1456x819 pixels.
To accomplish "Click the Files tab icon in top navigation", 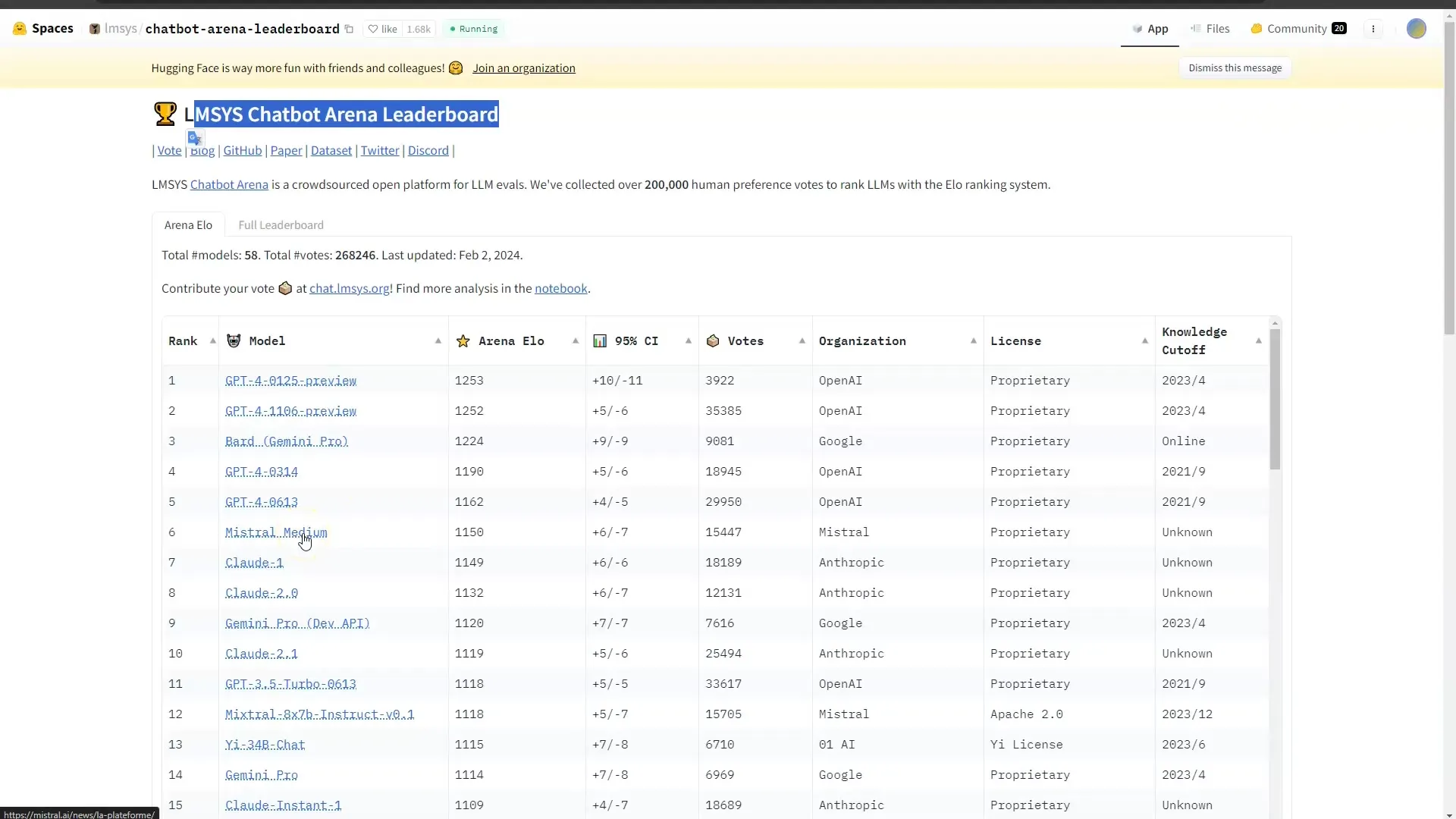I will coord(1195,28).
